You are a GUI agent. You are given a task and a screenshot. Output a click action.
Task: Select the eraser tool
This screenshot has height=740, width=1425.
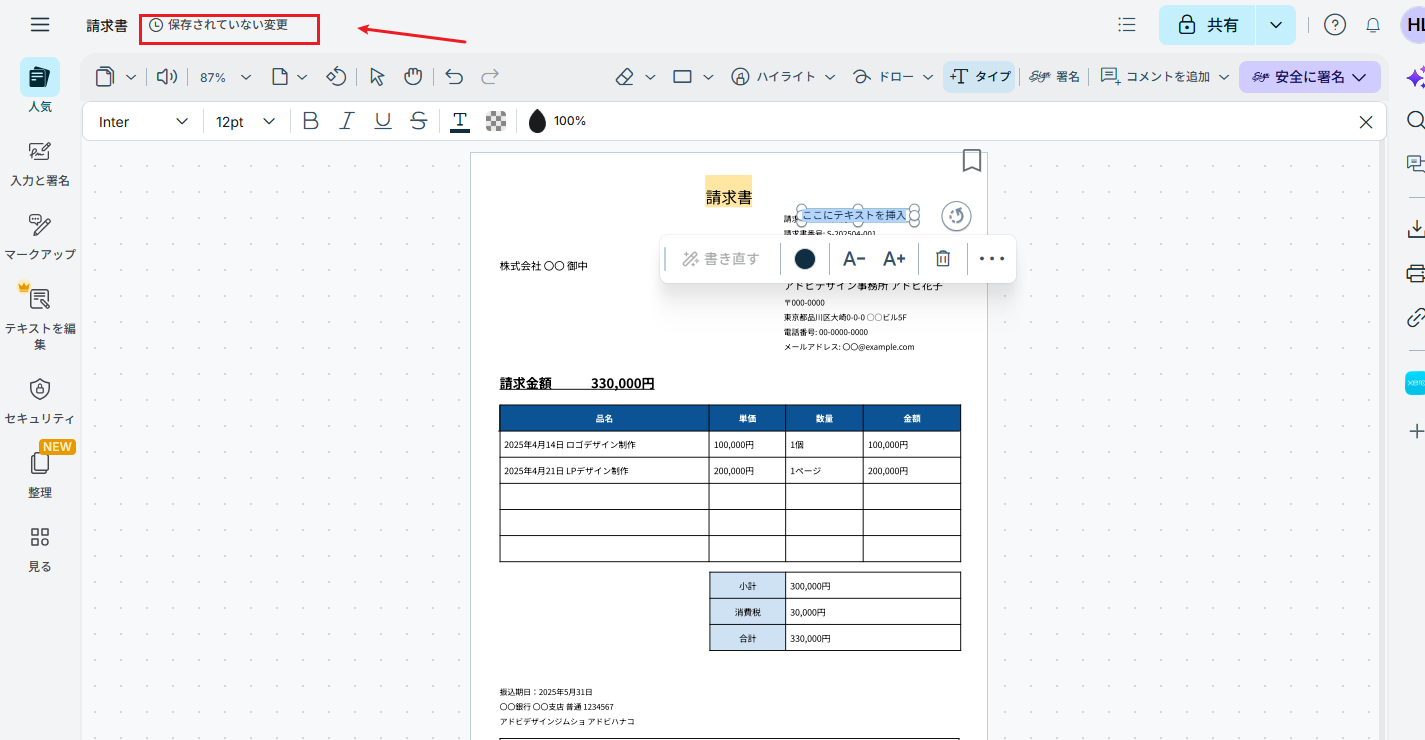(x=625, y=77)
